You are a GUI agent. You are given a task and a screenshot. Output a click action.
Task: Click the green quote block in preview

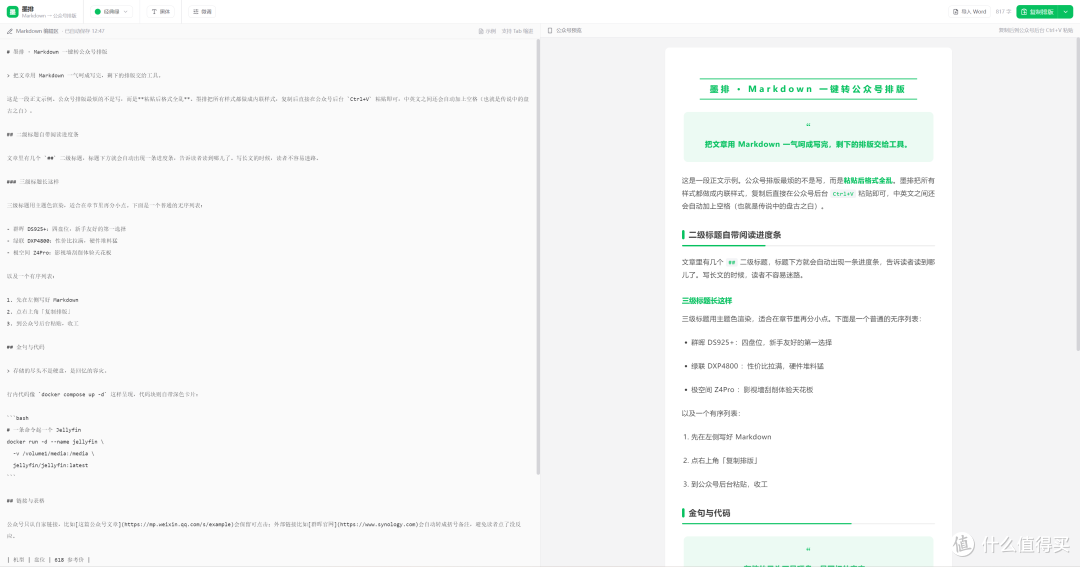808,137
